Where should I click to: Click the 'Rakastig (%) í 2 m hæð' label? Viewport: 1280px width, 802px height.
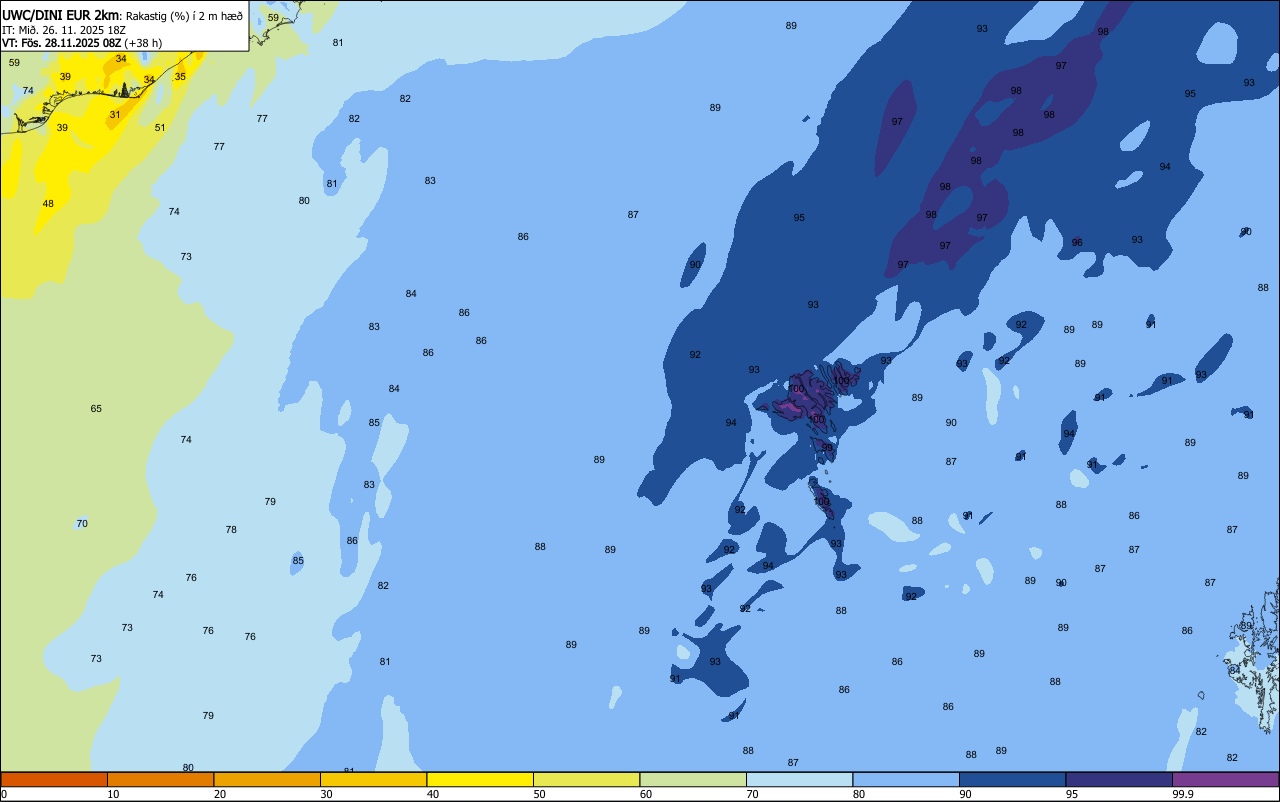[183, 15]
